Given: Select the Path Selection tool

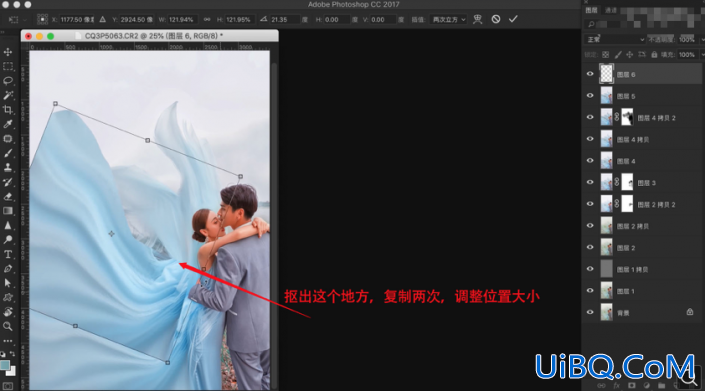Looking at the screenshot, I should click(x=8, y=283).
